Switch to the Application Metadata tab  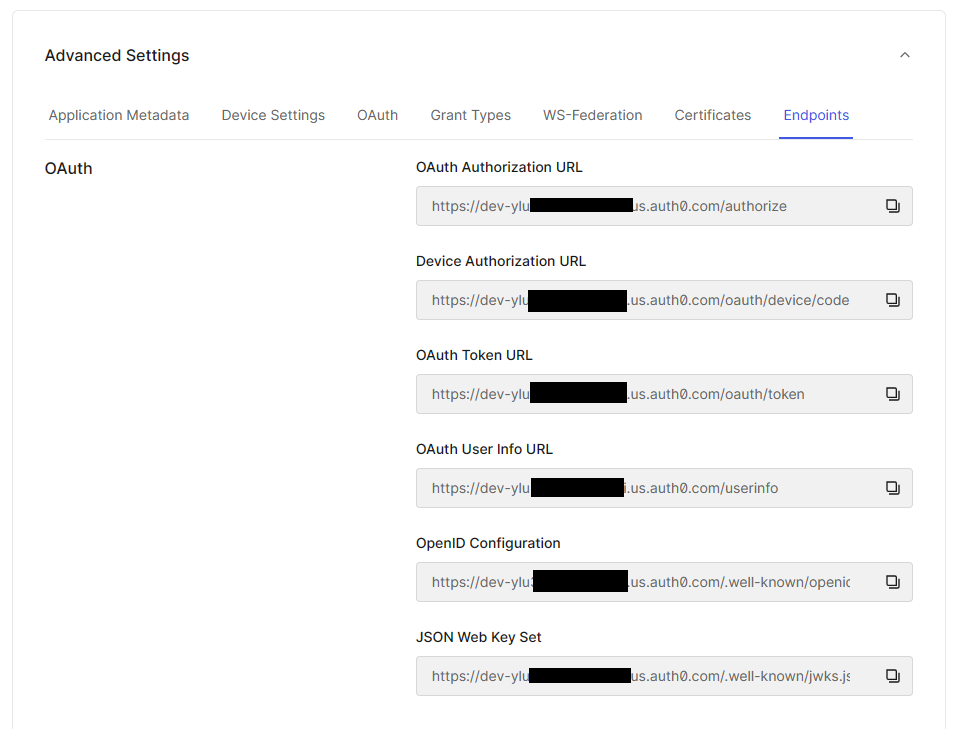click(x=118, y=115)
